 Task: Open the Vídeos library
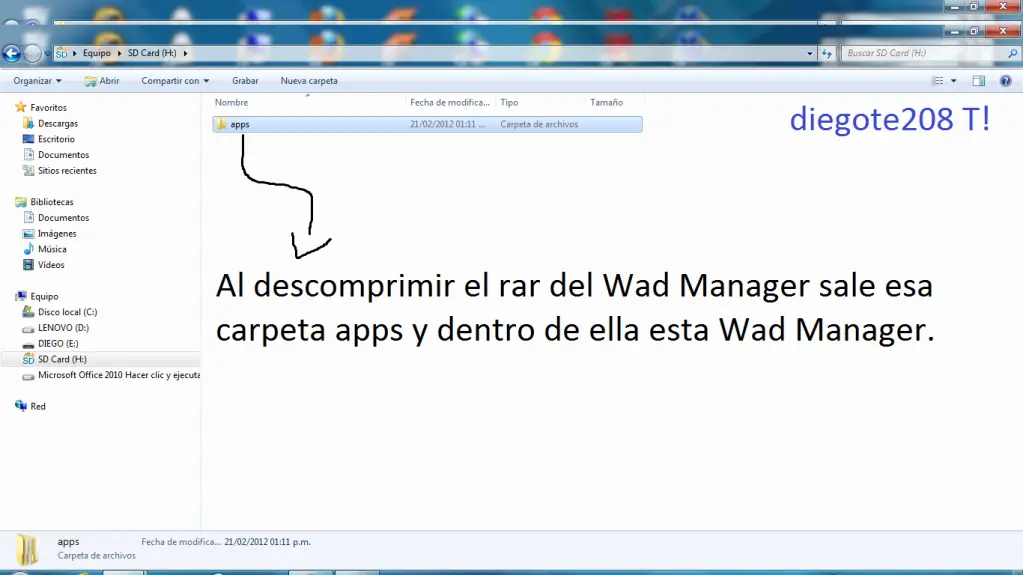[51, 265]
